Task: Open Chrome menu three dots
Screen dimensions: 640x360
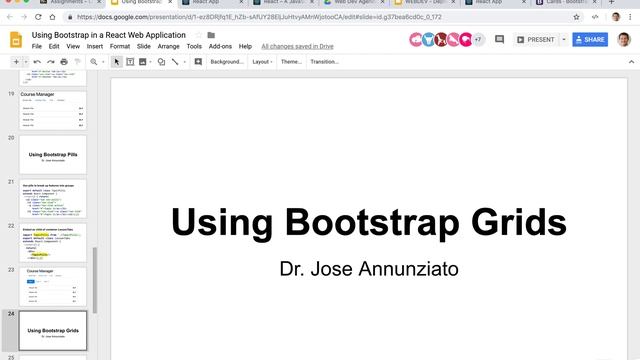Action: (630, 17)
